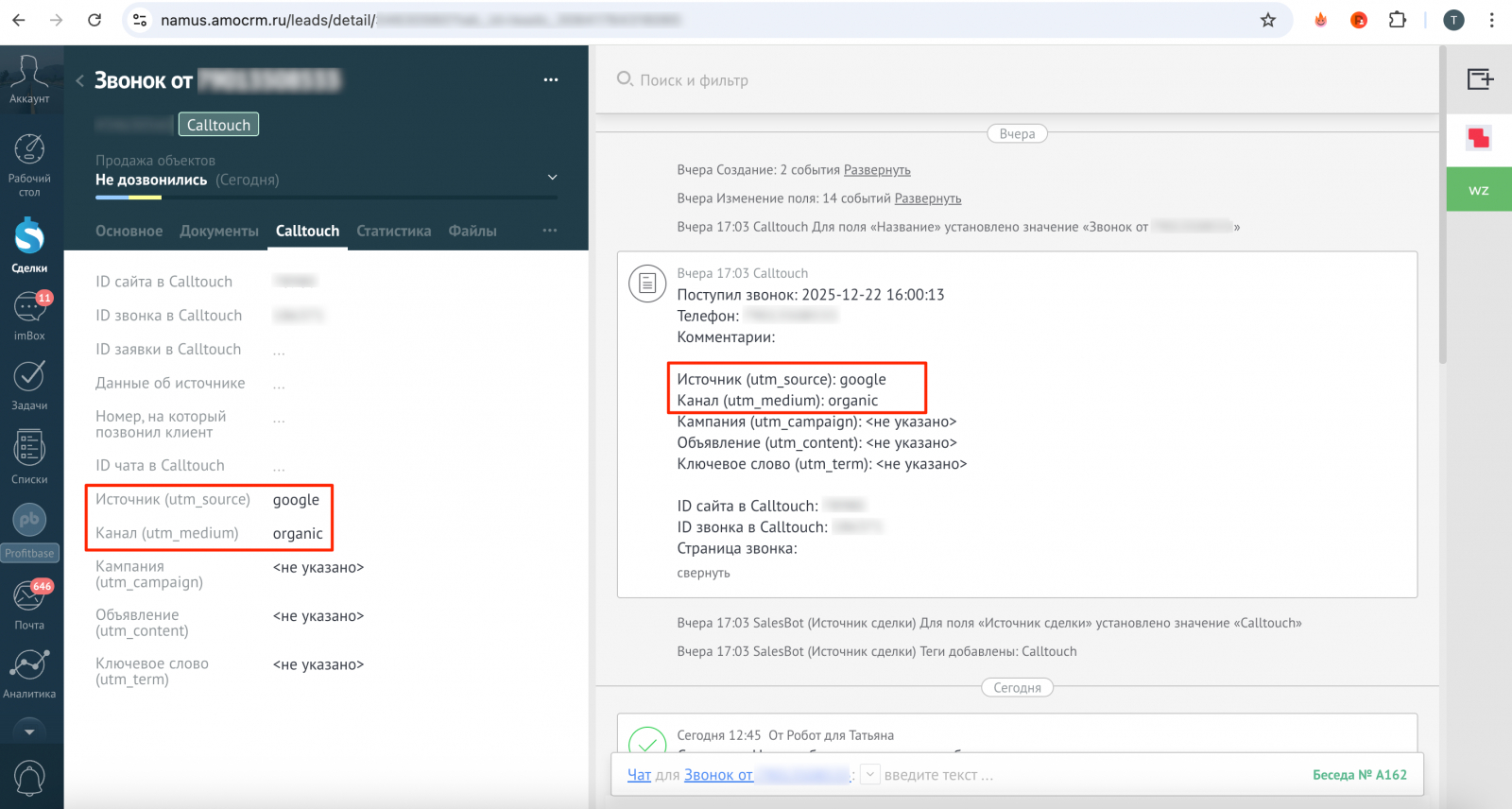Click Беседа № A162 label
The width and height of the screenshot is (1512, 809).
(x=1359, y=775)
